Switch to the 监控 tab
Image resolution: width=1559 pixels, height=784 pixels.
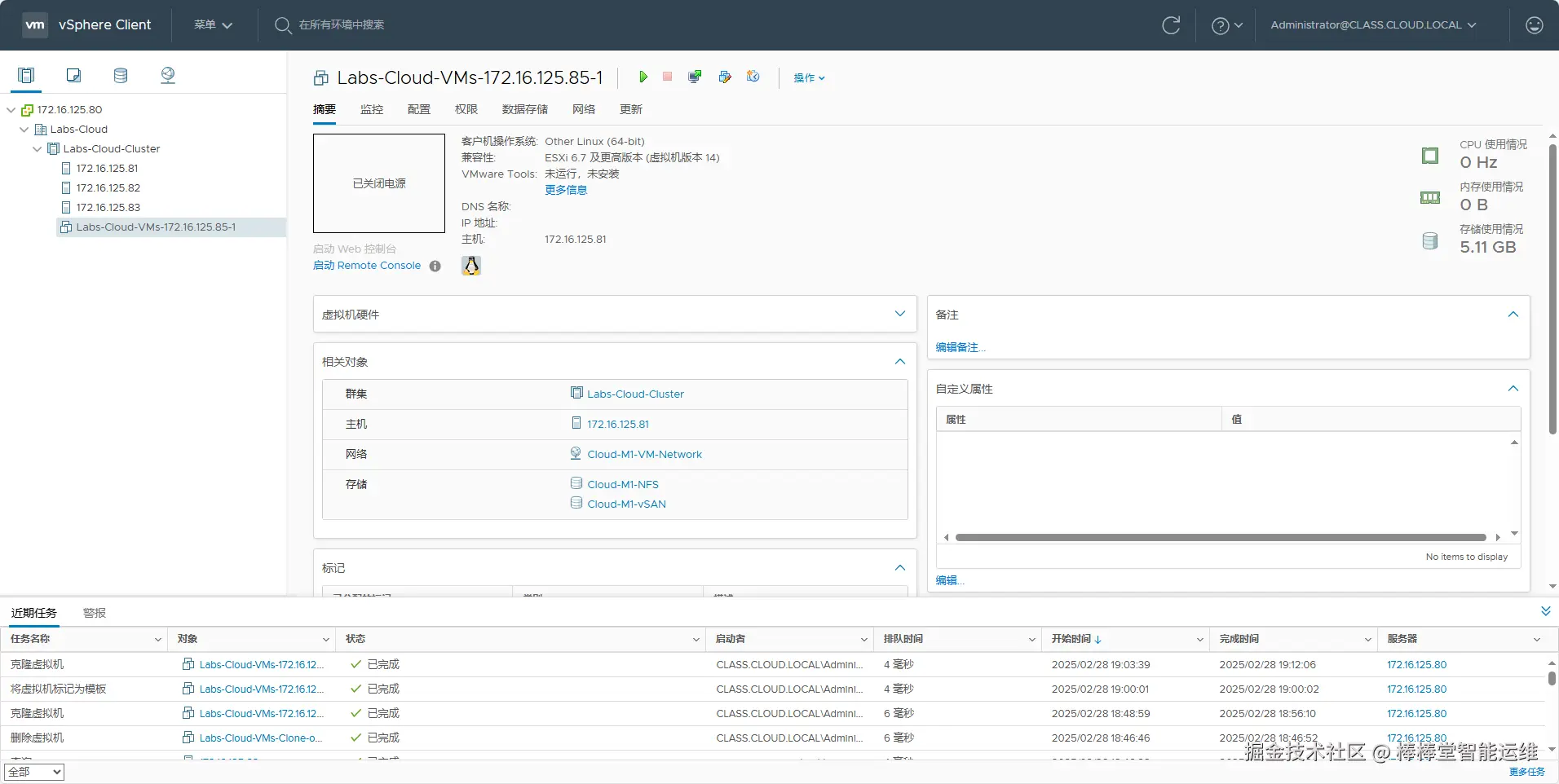click(x=372, y=109)
